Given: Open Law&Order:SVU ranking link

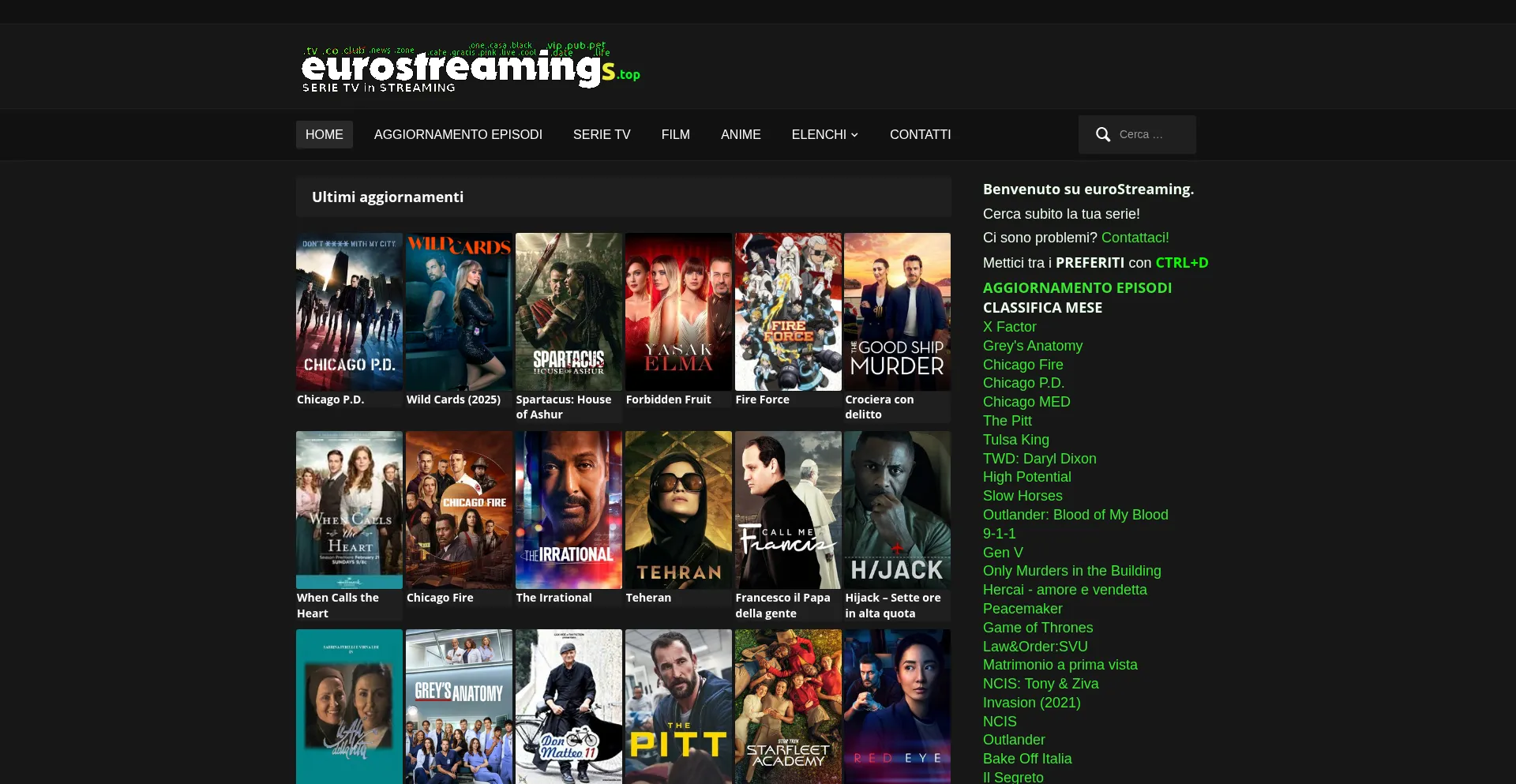Looking at the screenshot, I should tap(1035, 647).
